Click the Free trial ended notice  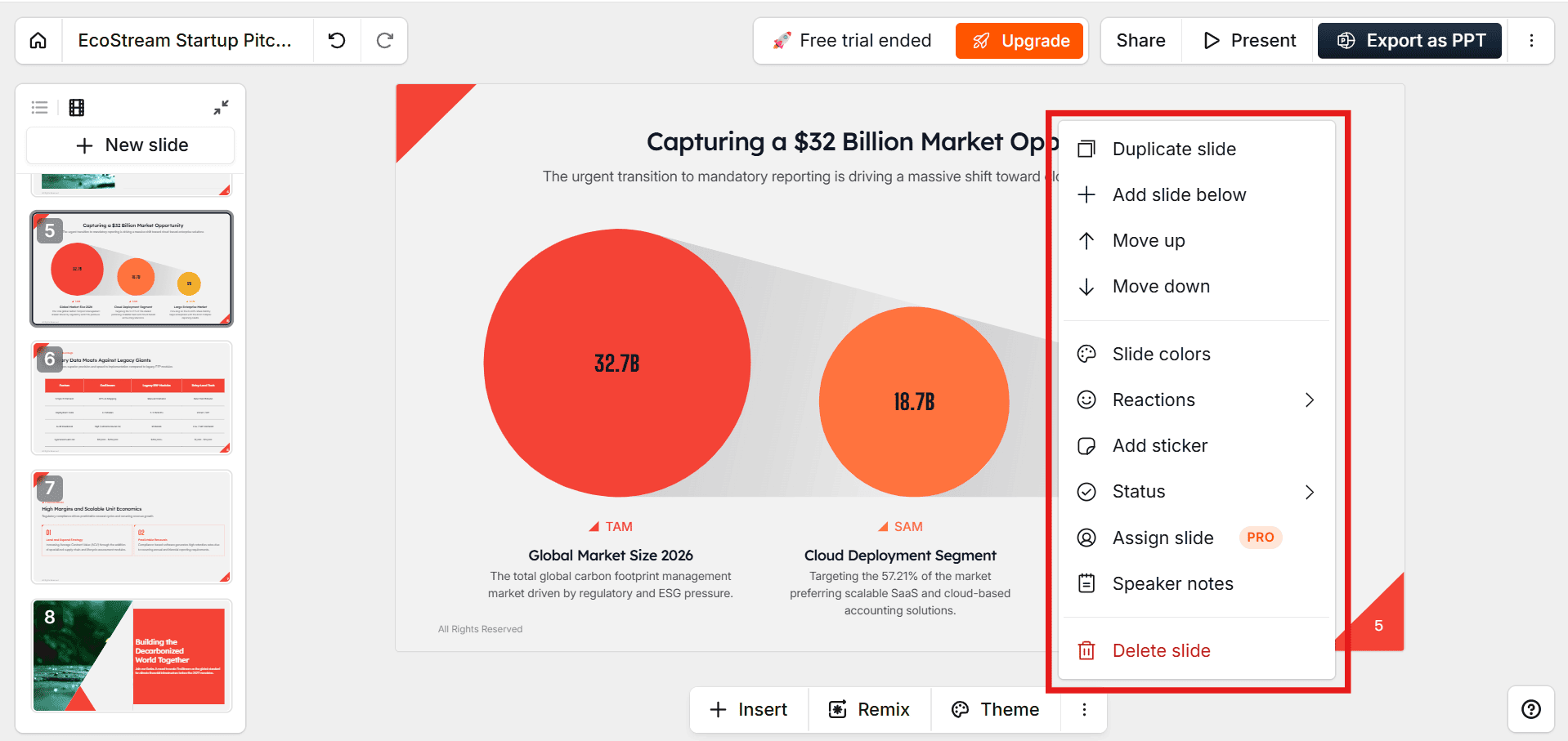(852, 41)
